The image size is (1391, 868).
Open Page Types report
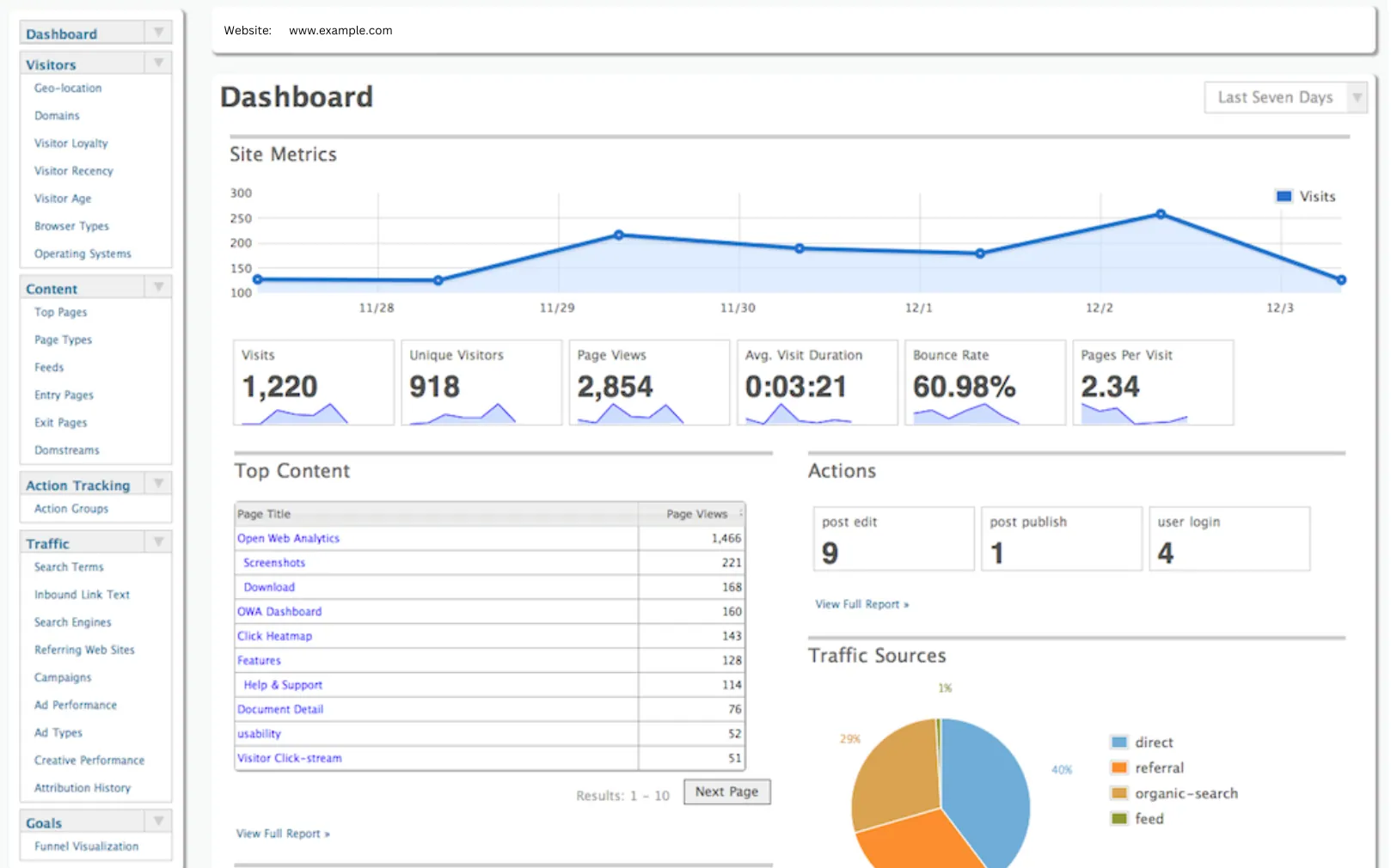pos(63,340)
